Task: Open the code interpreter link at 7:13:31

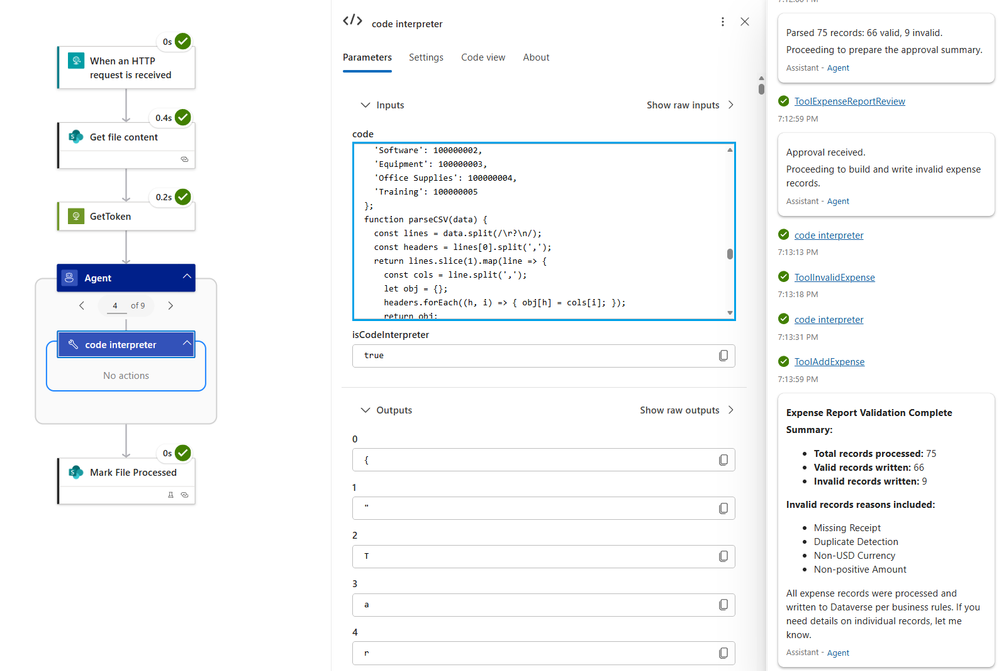Action: [x=828, y=319]
